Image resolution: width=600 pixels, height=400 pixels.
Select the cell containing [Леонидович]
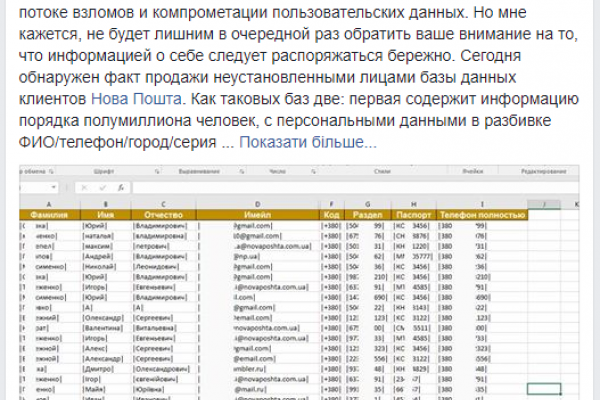tap(163, 267)
